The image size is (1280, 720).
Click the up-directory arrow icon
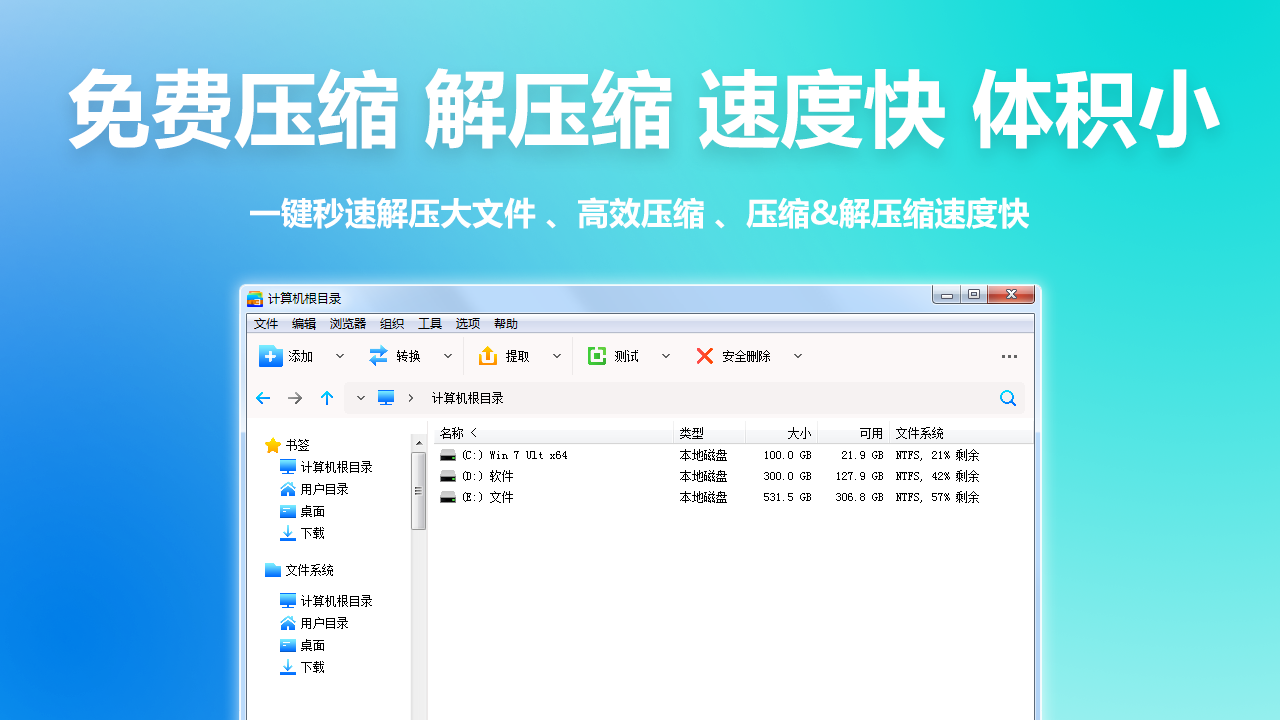tap(326, 398)
